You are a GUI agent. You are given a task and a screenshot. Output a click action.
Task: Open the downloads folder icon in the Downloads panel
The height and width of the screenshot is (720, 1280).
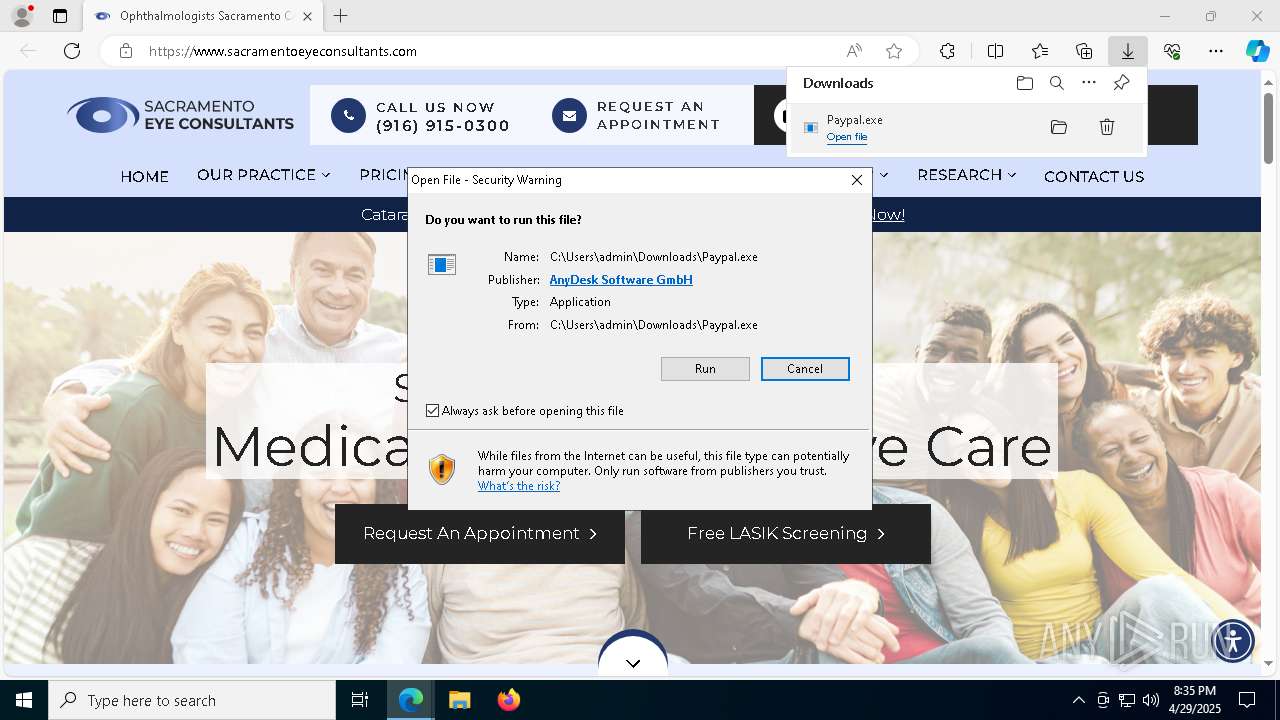[1025, 83]
